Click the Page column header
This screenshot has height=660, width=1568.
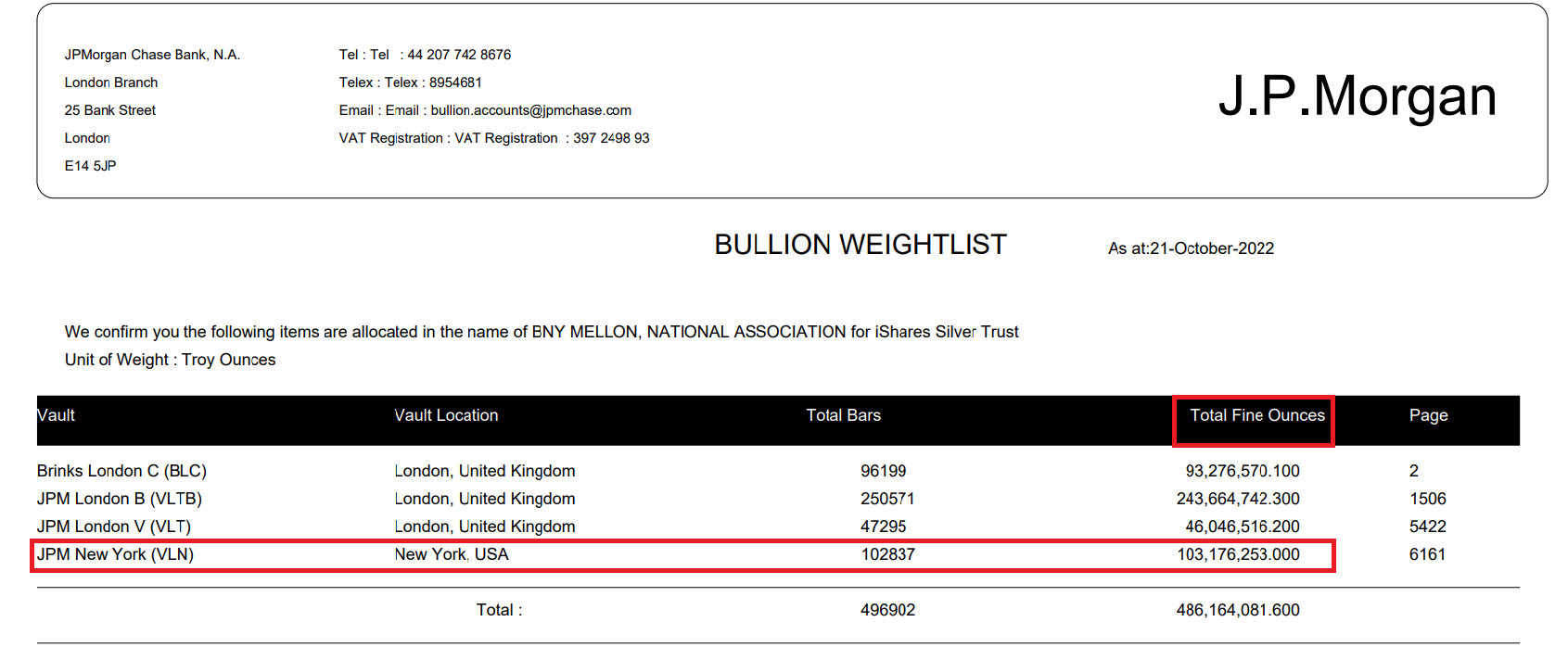coord(1428,415)
